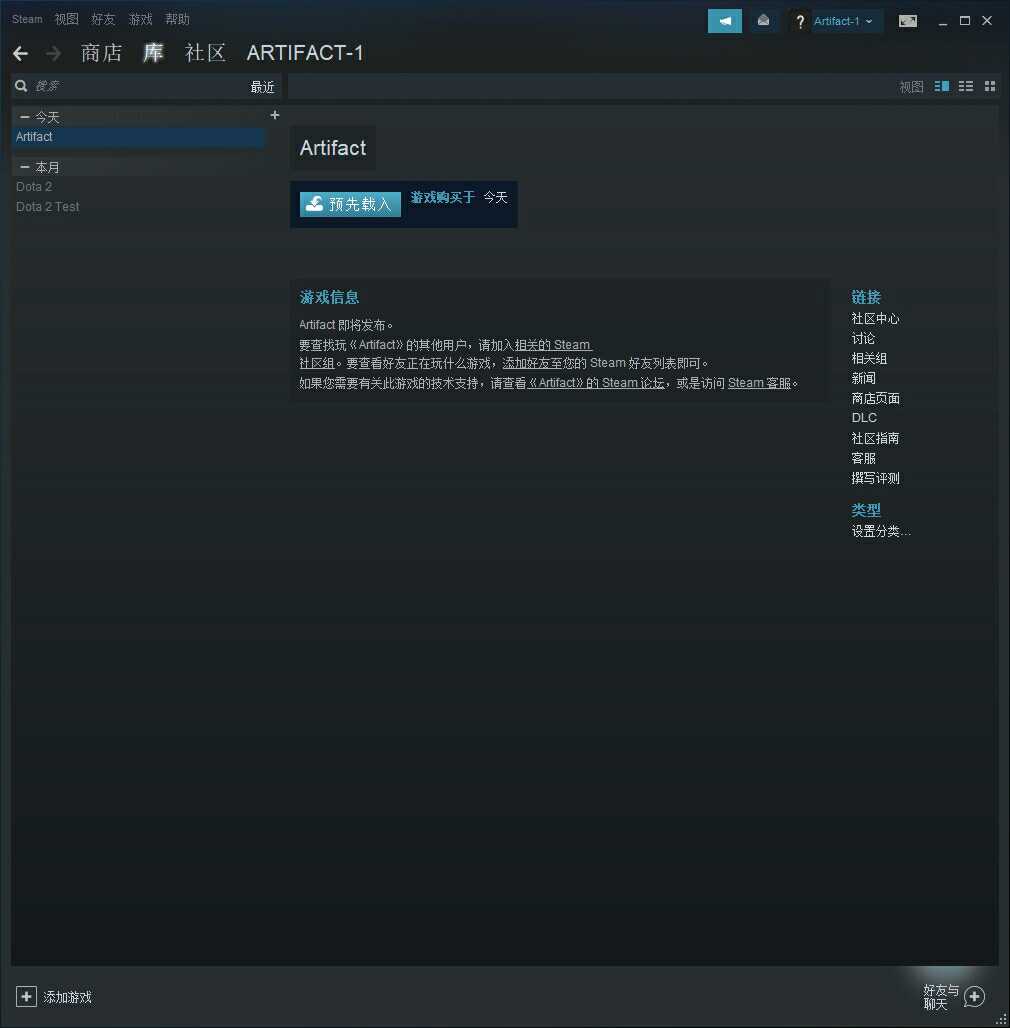Click the help question mark icon

800,22
